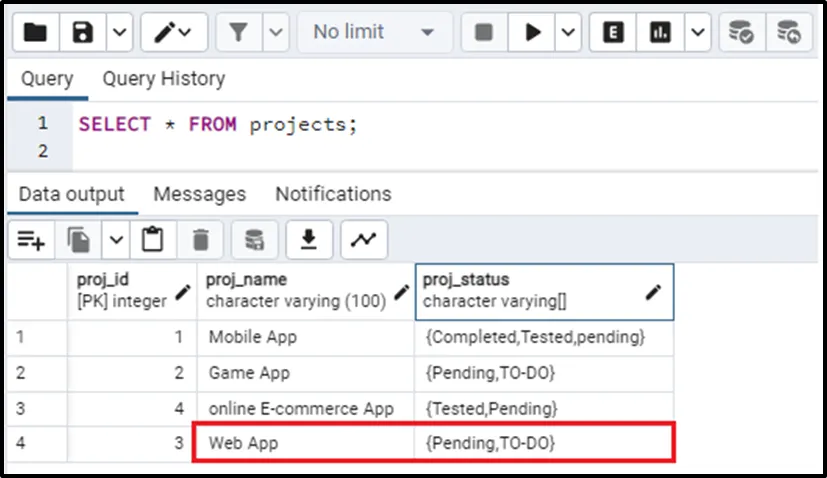Viewport: 827px width, 478px height.
Task: Expand the Execute options dropdown arrow
Action: 567,33
